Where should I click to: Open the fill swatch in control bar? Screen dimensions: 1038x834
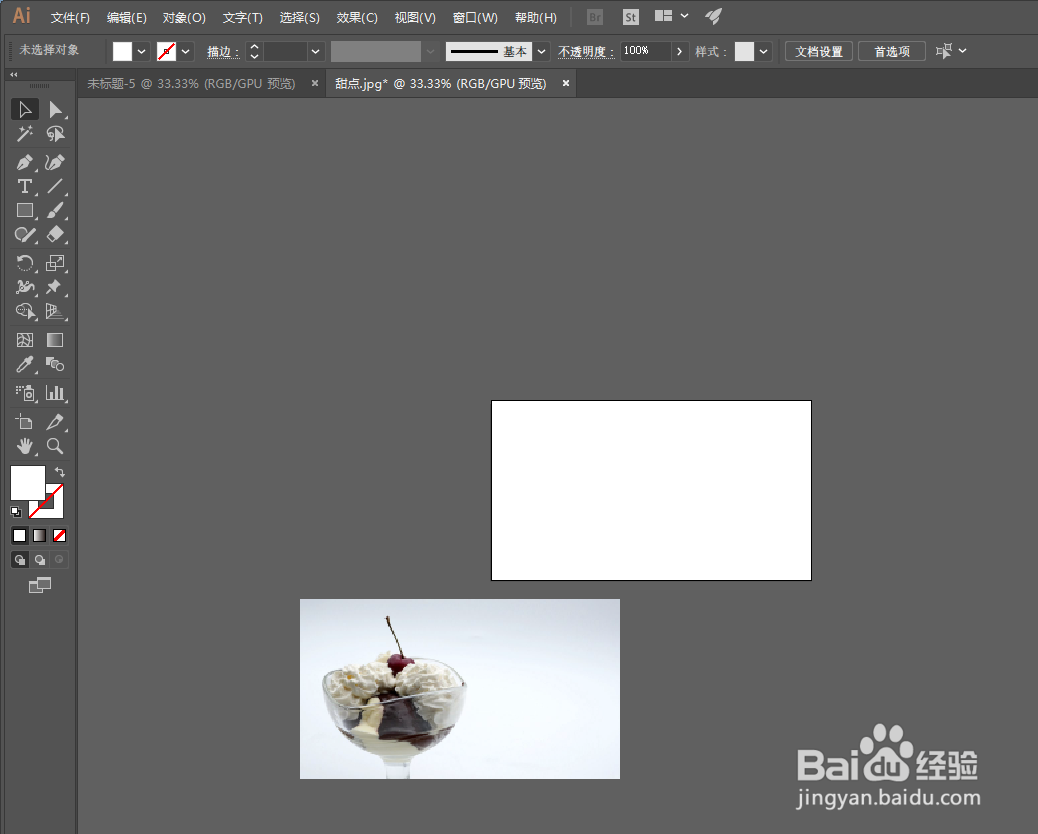pos(122,51)
